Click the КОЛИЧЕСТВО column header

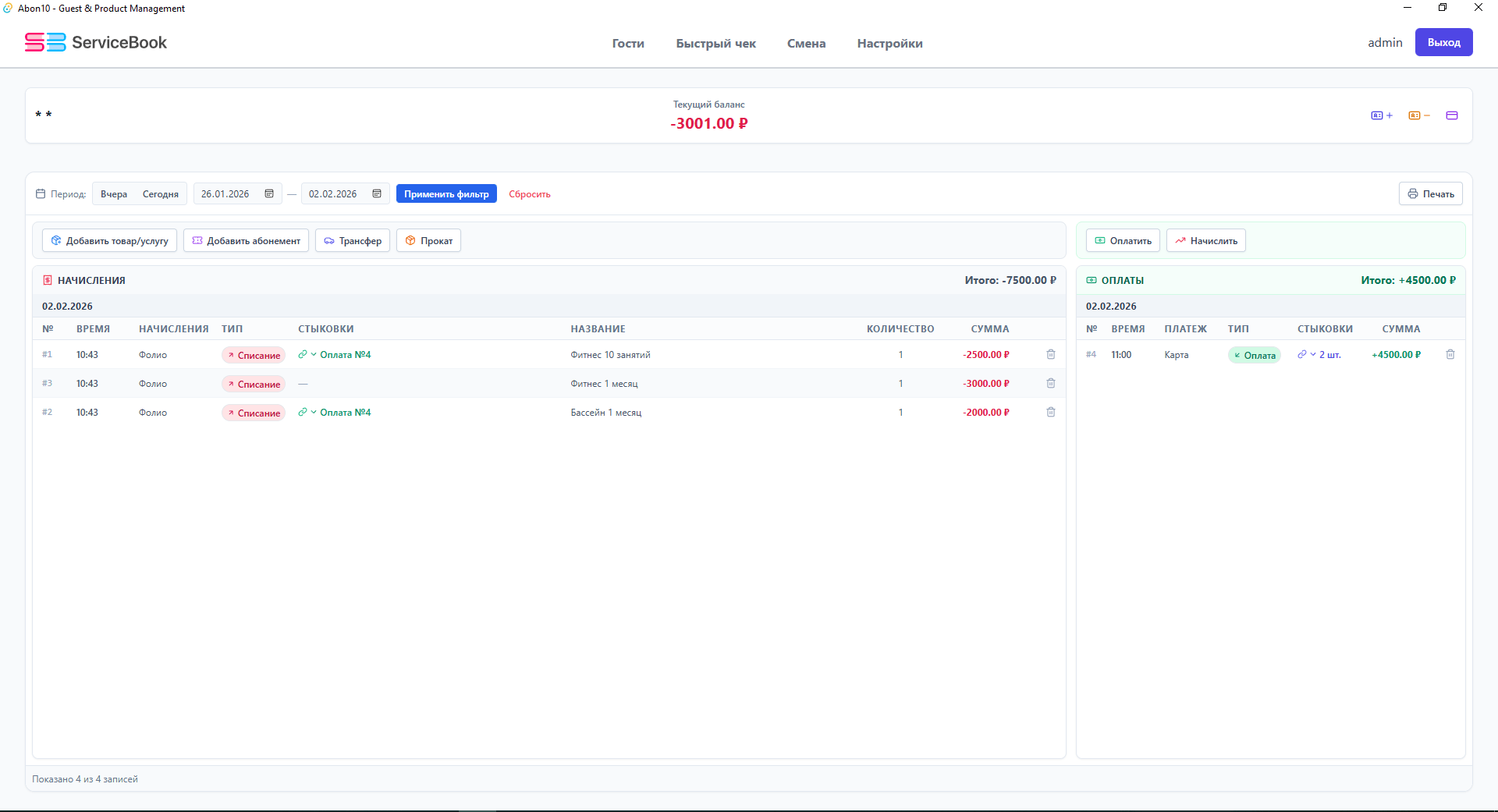[900, 328]
